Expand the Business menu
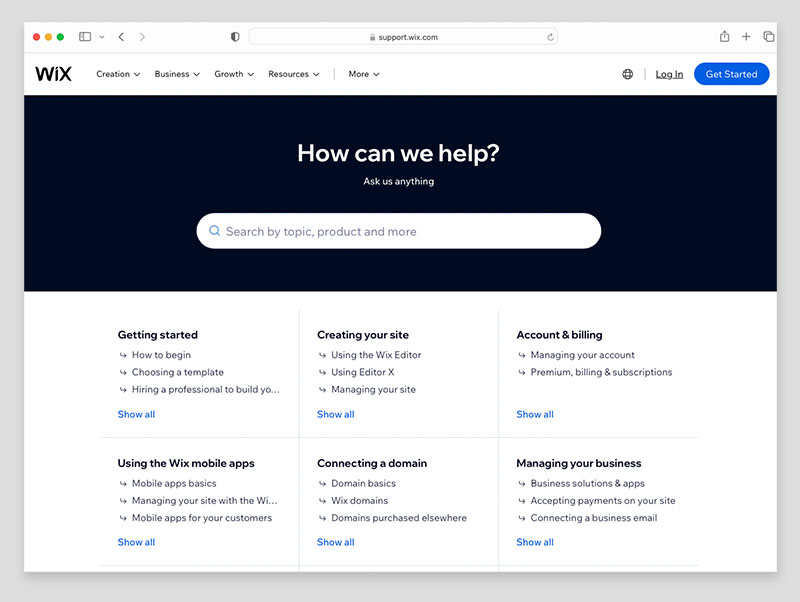The image size is (800, 602). 177,74
